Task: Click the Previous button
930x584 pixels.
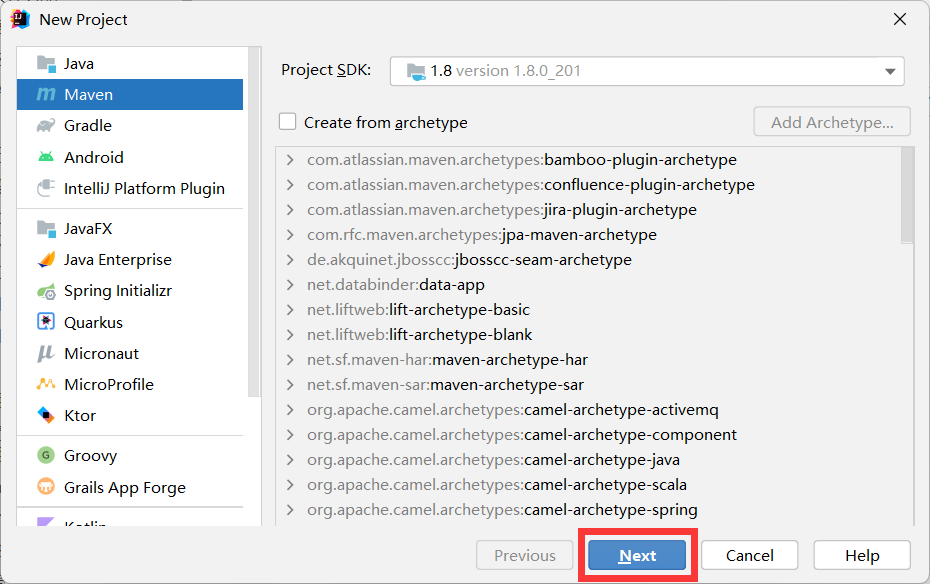Action: click(525, 556)
